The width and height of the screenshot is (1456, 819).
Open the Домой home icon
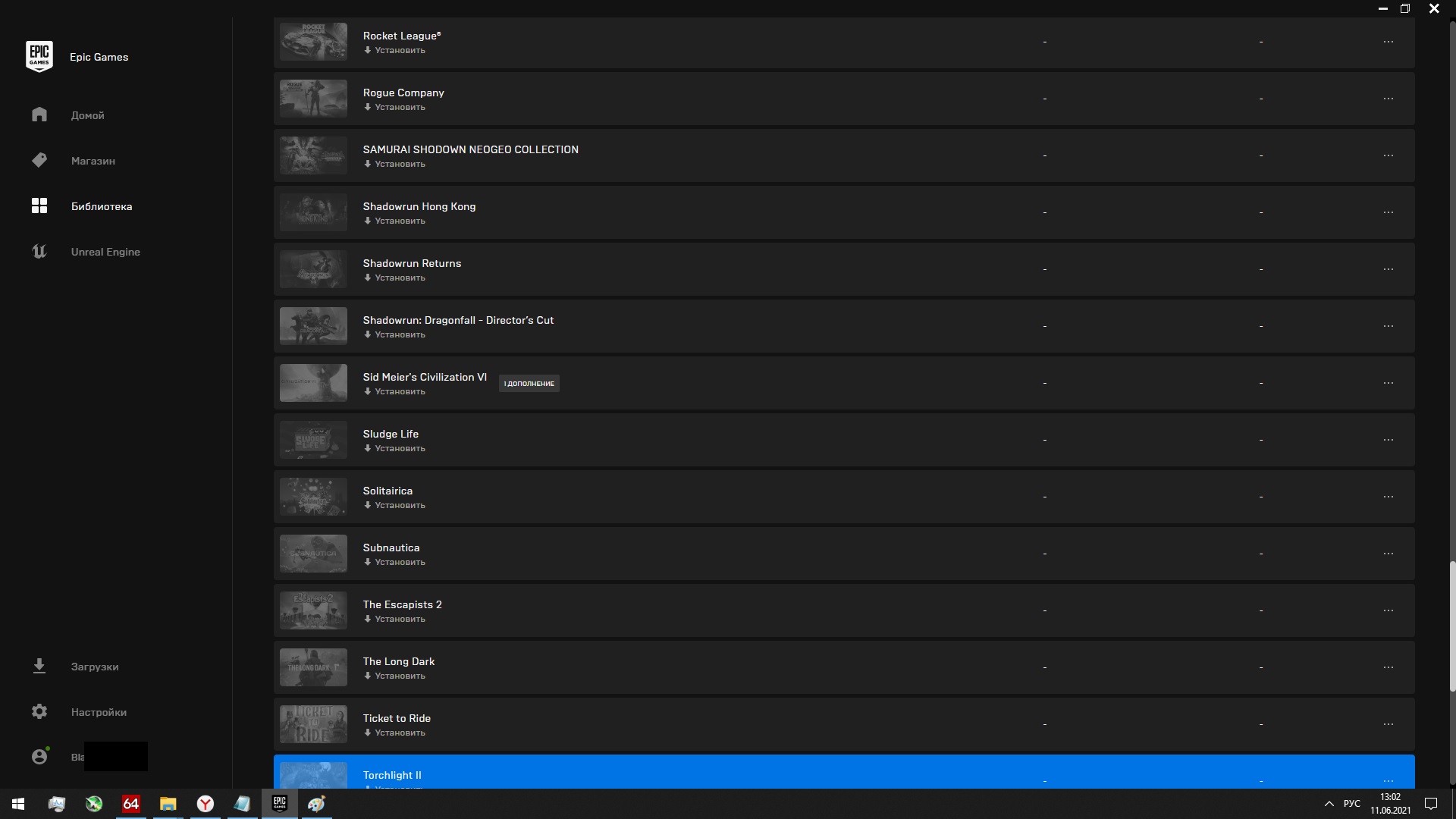tap(39, 115)
